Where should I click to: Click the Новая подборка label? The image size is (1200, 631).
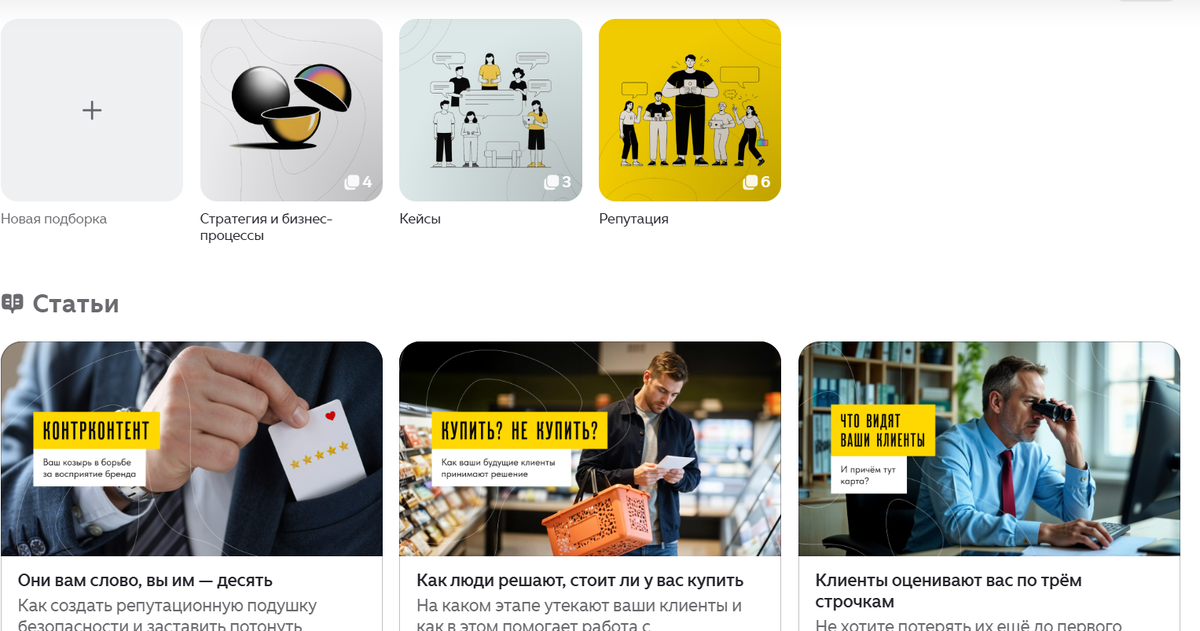pyautogui.click(x=54, y=219)
